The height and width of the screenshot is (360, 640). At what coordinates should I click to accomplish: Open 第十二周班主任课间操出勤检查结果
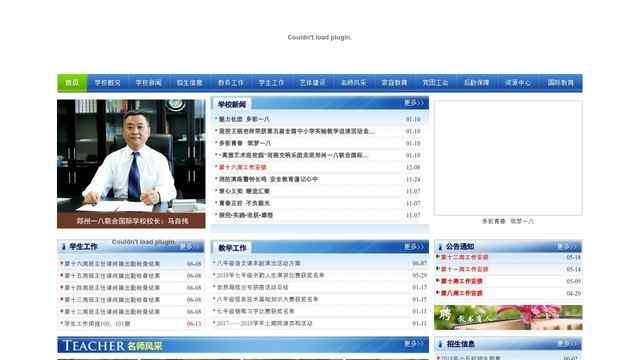tap(112, 311)
